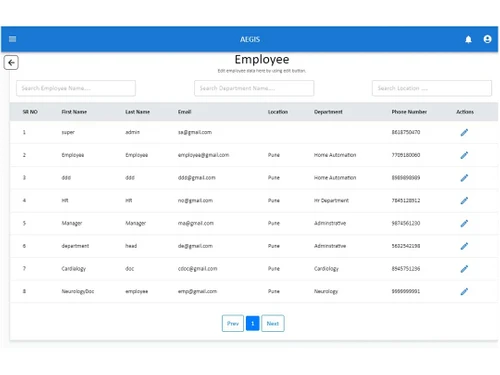Image resolution: width=500 pixels, height=375 pixels.
Task: Edit the employee@gmail.com row with the pencil
Action: [x=464, y=155]
